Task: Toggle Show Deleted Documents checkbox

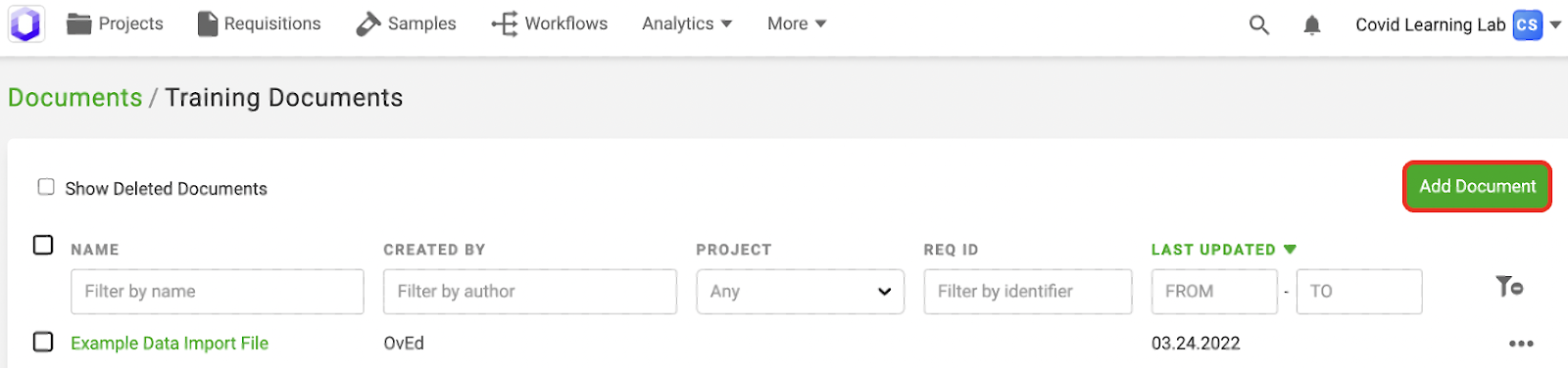Action: click(46, 187)
